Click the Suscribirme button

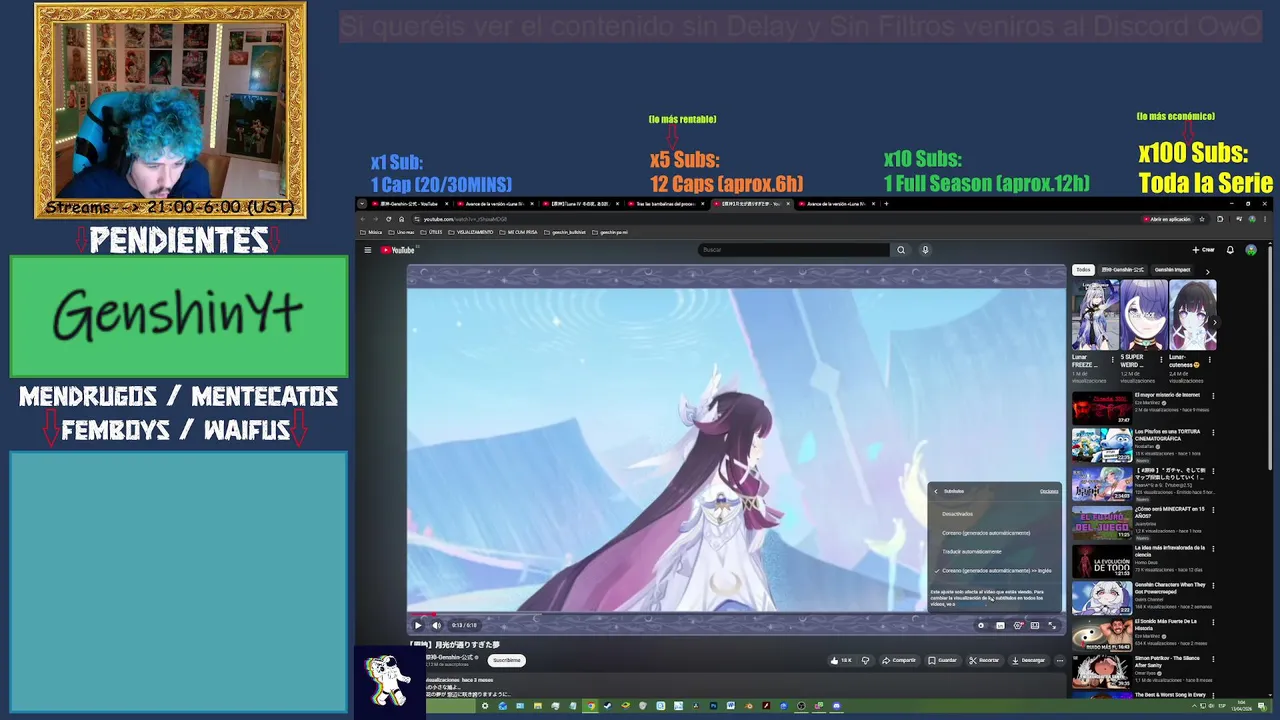coord(506,660)
